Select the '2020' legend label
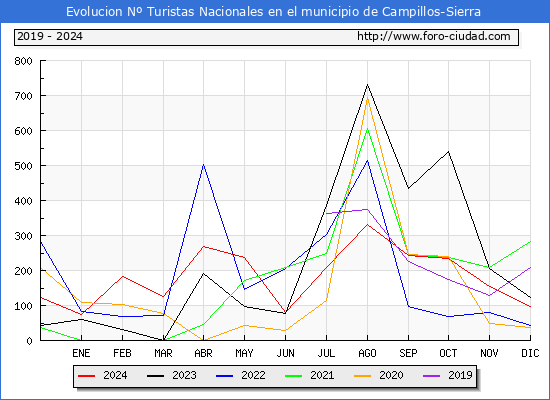Screen dimensions: 550x400 point(391,375)
